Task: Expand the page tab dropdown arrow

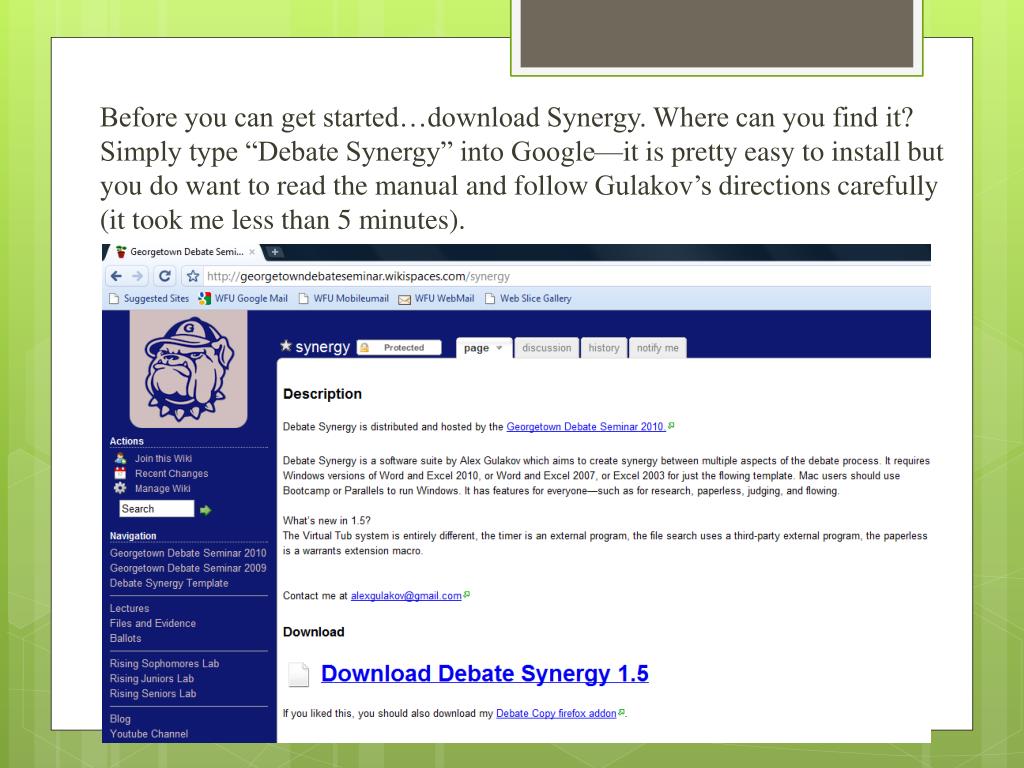Action: point(500,348)
